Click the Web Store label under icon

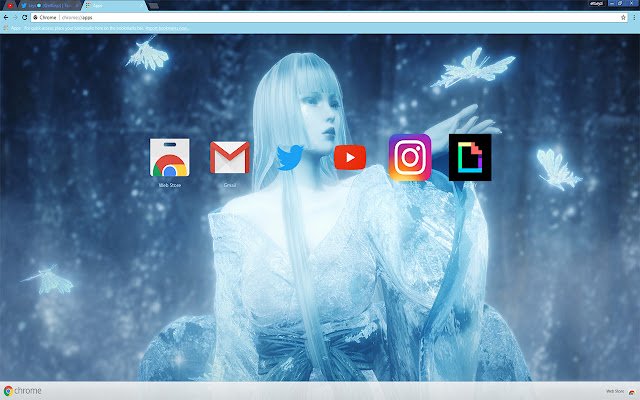(169, 185)
